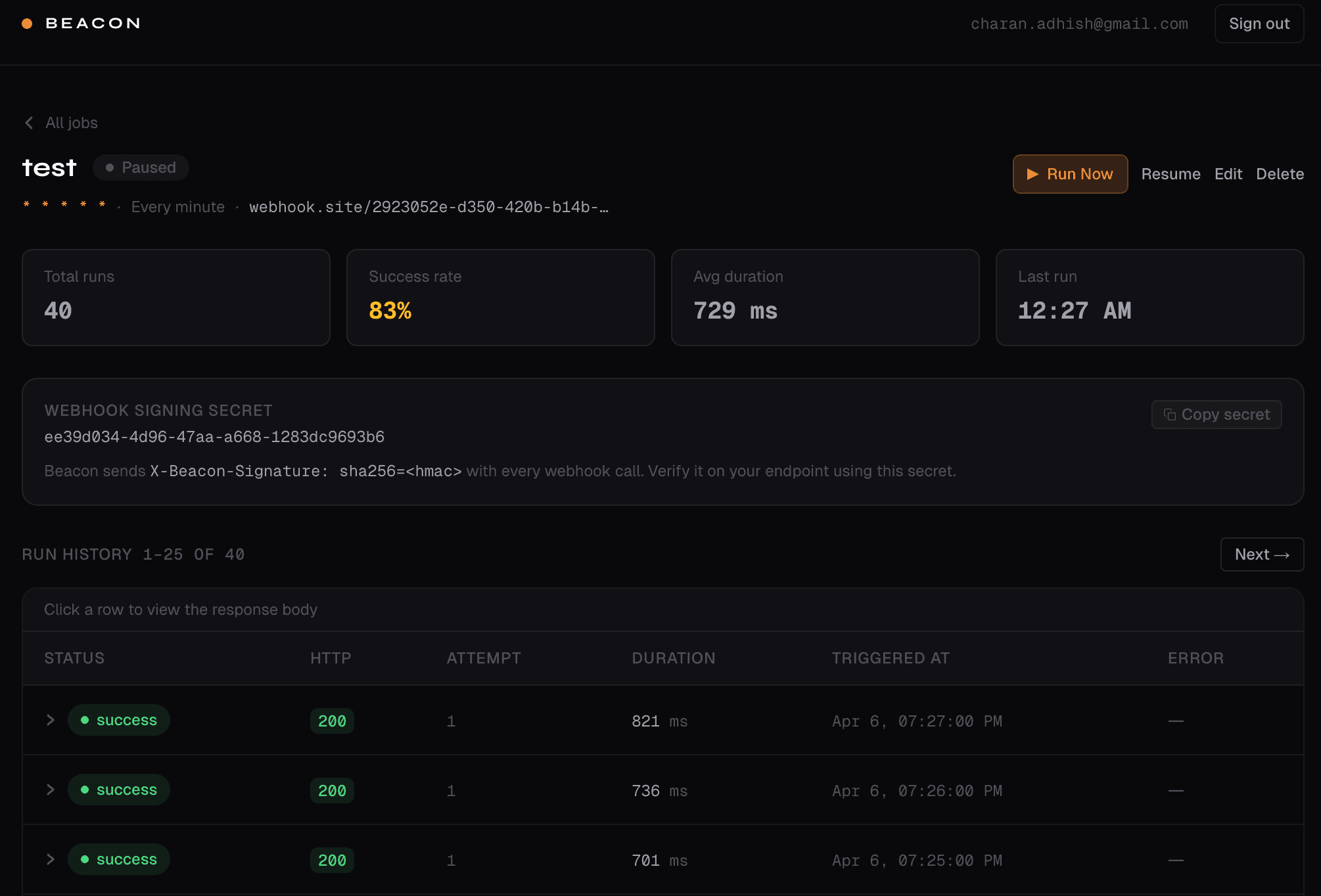The image size is (1321, 896).
Task: Go back to All jobs
Action: pyautogui.click(x=71, y=123)
